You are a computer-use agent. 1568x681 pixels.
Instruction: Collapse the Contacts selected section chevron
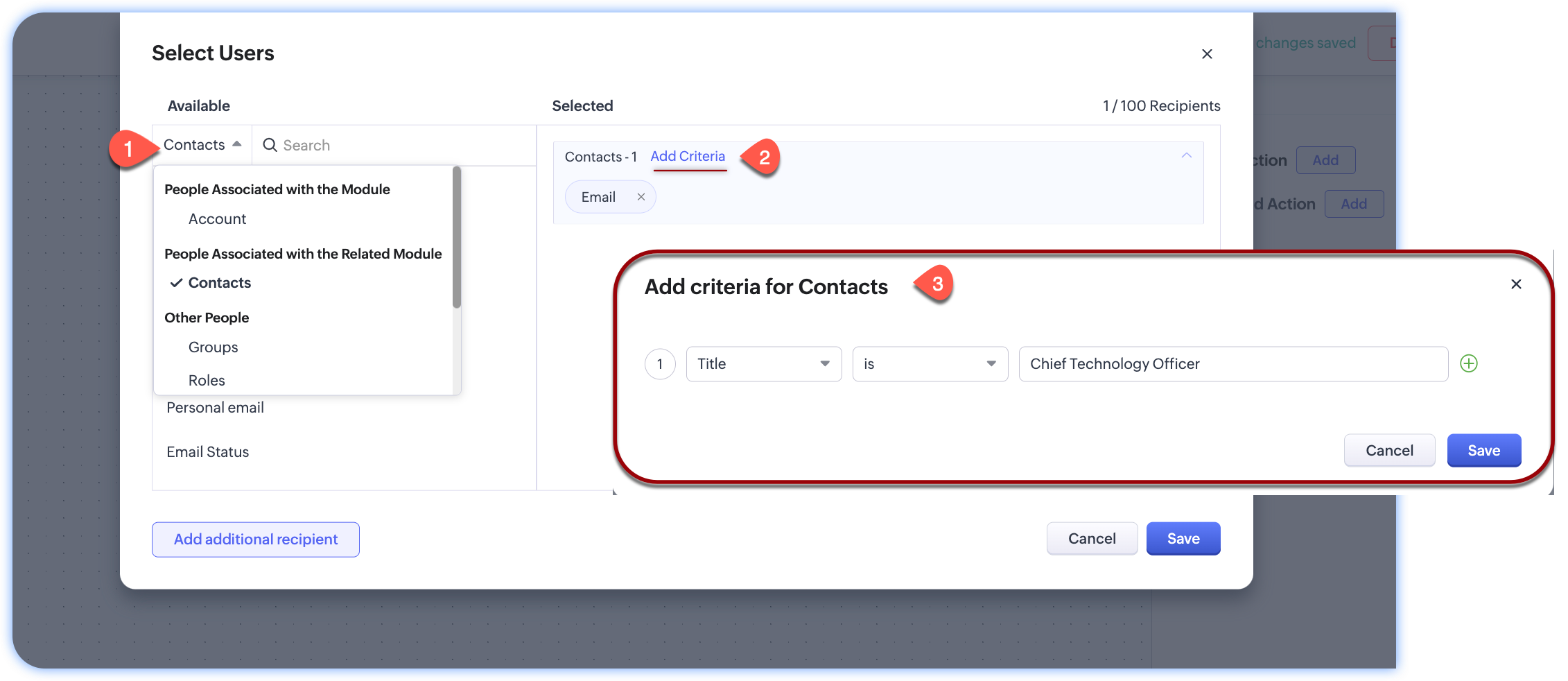tap(1186, 156)
